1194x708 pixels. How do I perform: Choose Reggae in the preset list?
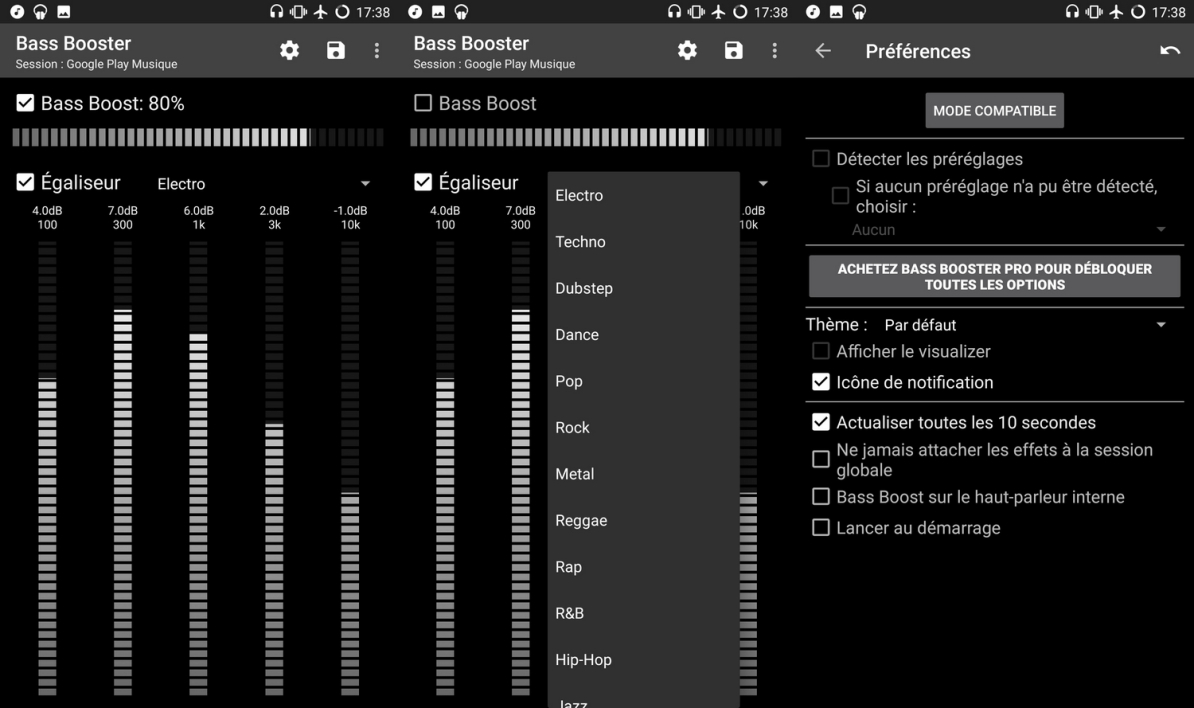(x=581, y=520)
